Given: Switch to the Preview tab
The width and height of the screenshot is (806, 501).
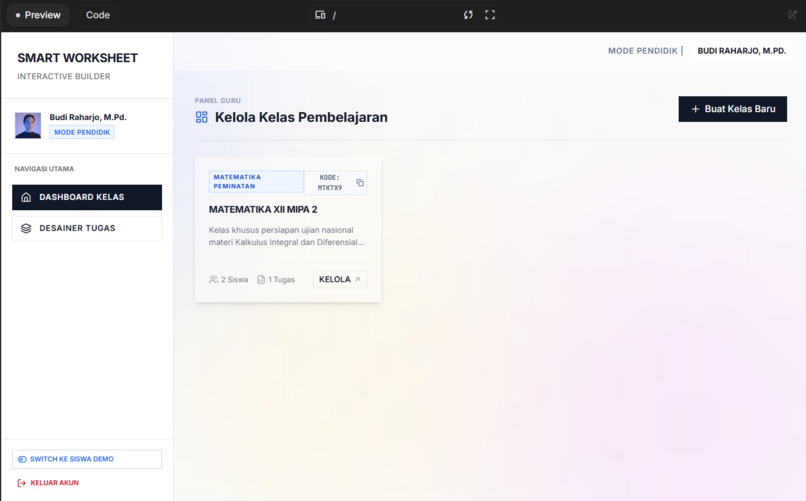Looking at the screenshot, I should coord(38,15).
